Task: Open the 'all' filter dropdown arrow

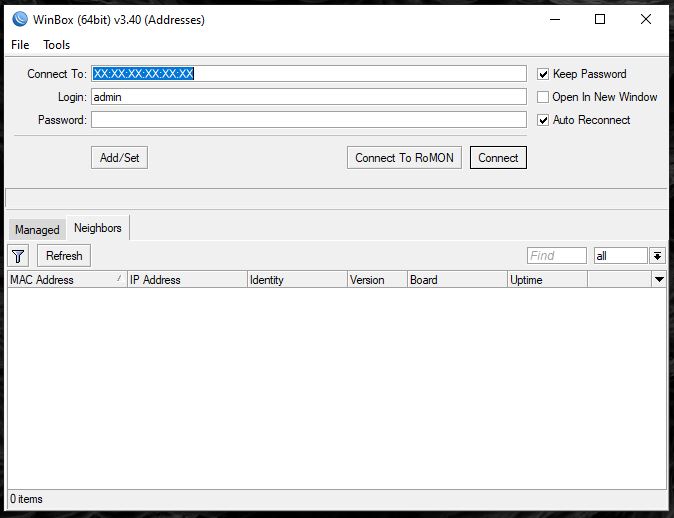Action: point(657,256)
